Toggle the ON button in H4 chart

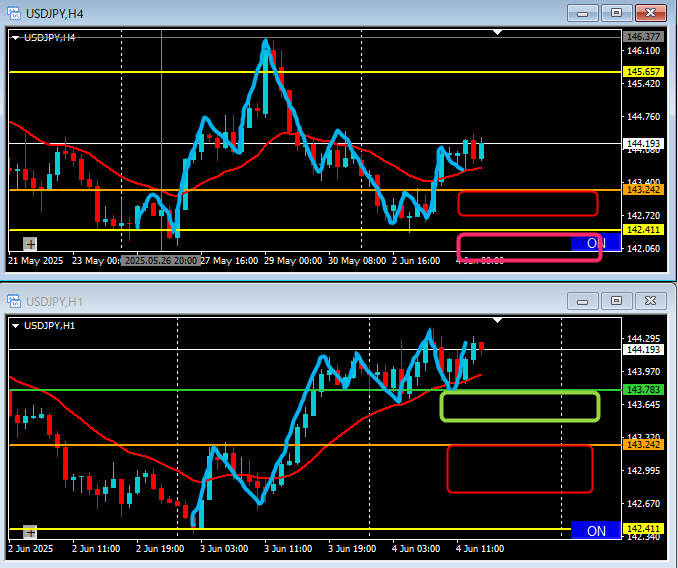tap(596, 243)
